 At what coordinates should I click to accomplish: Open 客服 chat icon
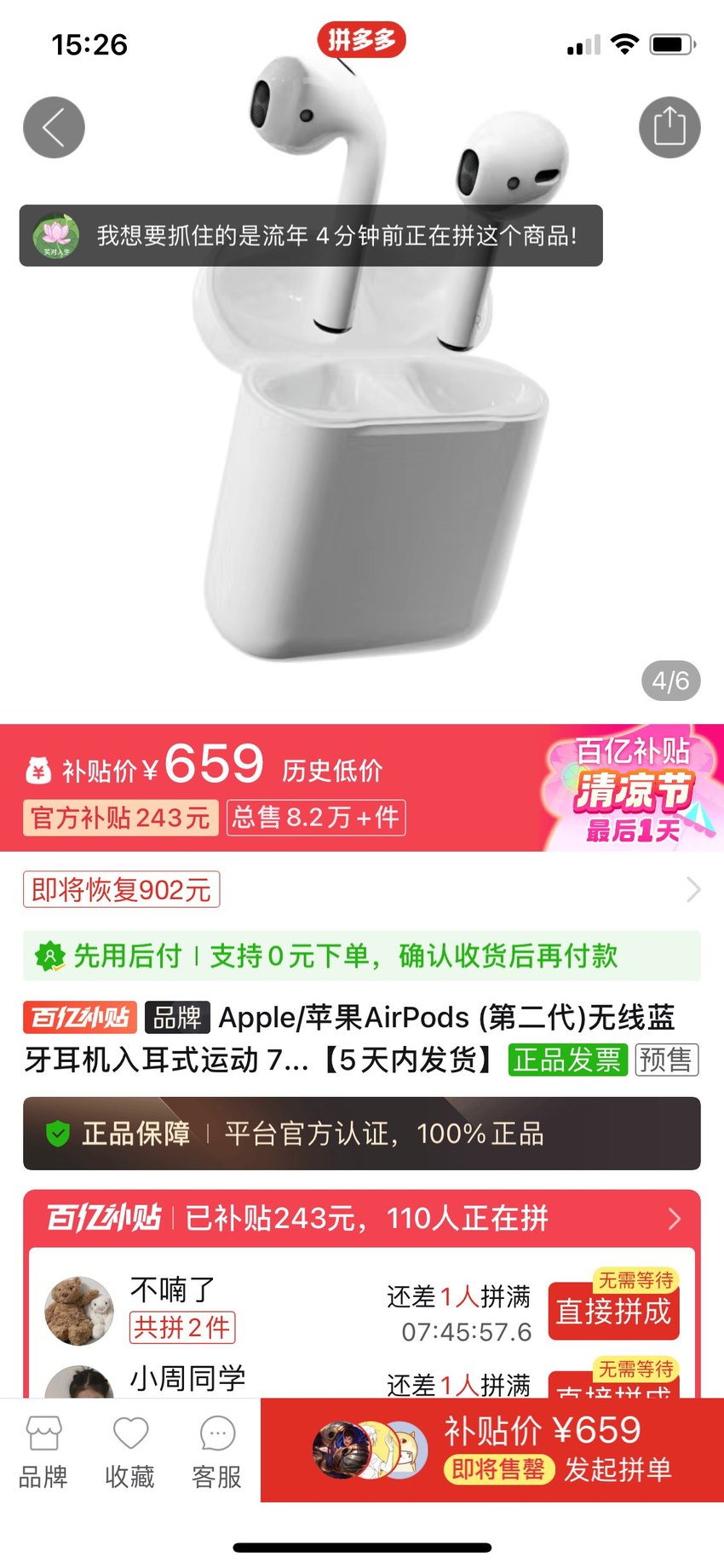pos(217,1433)
